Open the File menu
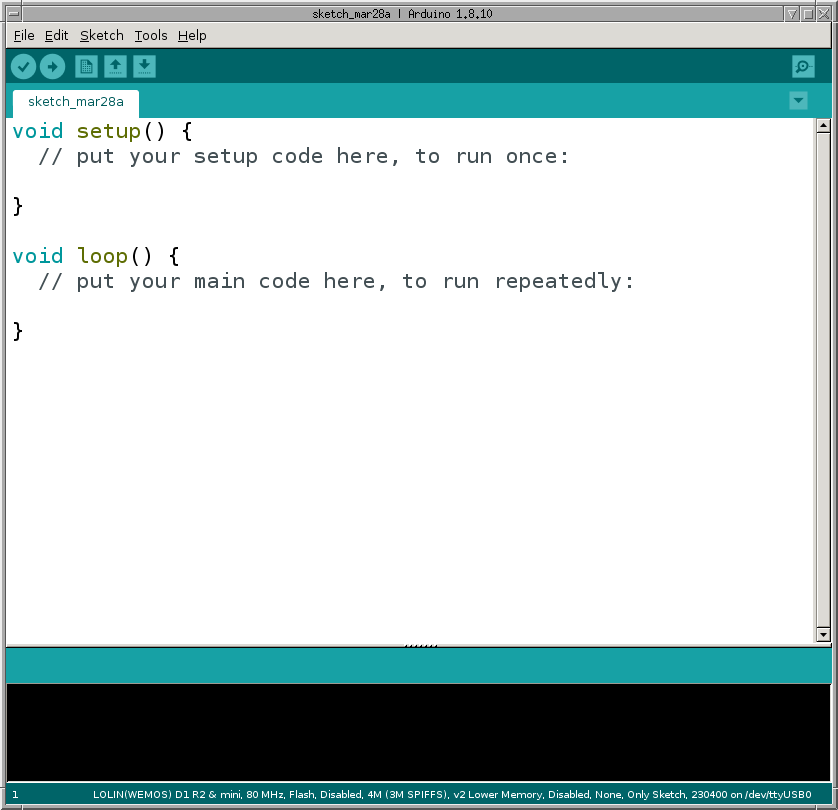 pos(24,36)
